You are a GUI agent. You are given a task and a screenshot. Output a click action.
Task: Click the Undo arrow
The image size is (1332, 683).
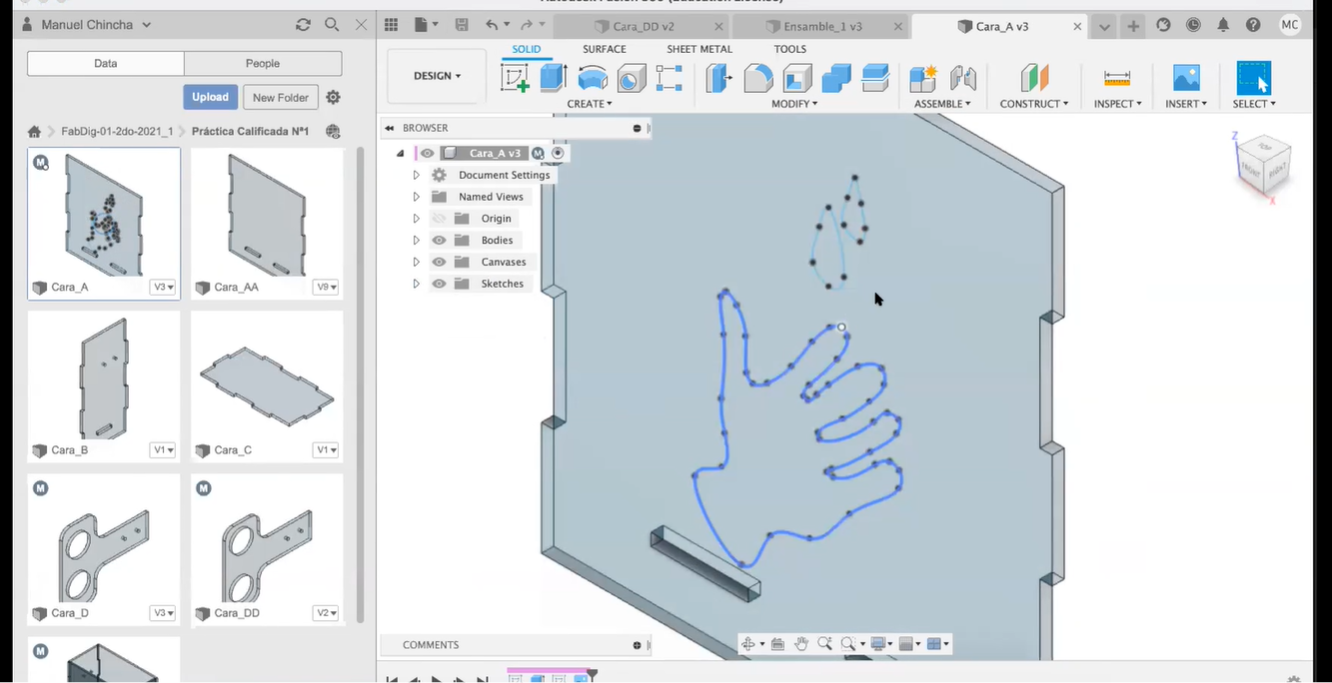pos(491,25)
